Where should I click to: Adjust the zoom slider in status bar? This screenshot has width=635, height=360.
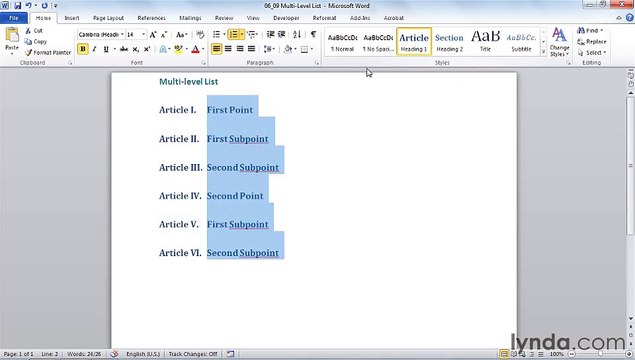click(x=600, y=354)
